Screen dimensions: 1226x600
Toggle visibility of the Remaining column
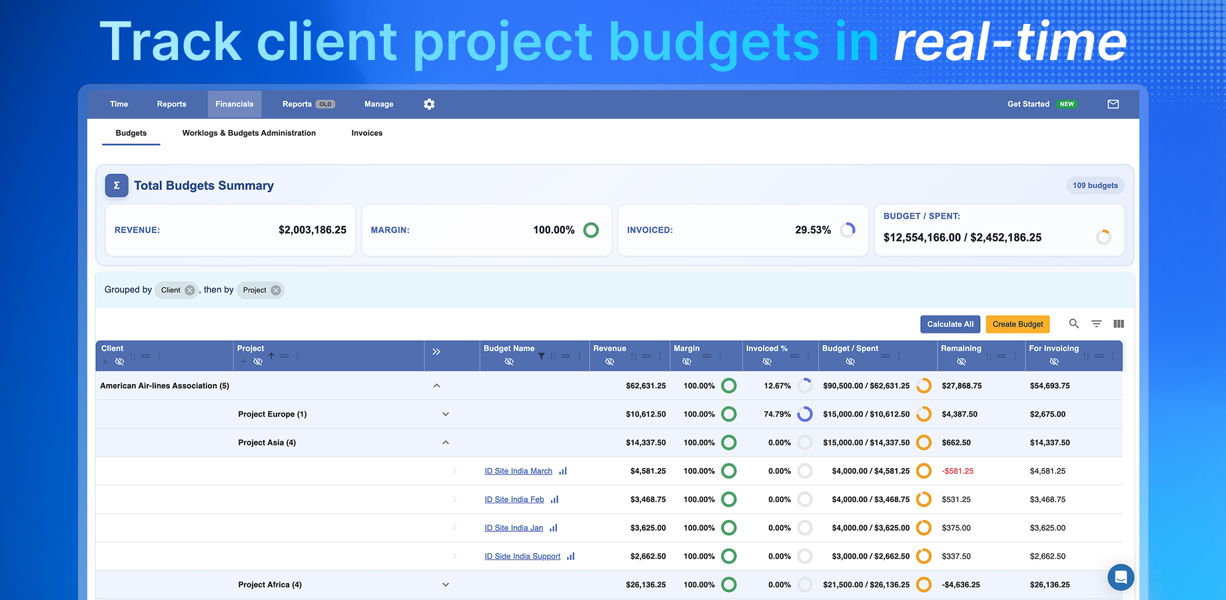[x=961, y=362]
